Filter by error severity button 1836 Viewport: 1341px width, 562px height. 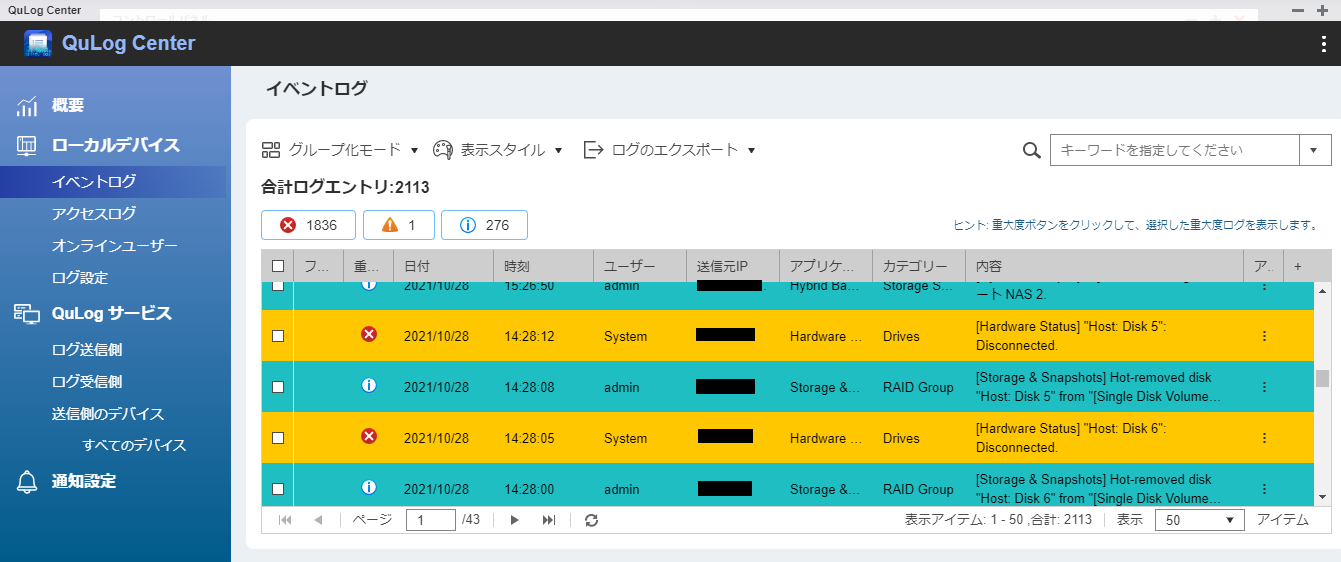pos(308,225)
